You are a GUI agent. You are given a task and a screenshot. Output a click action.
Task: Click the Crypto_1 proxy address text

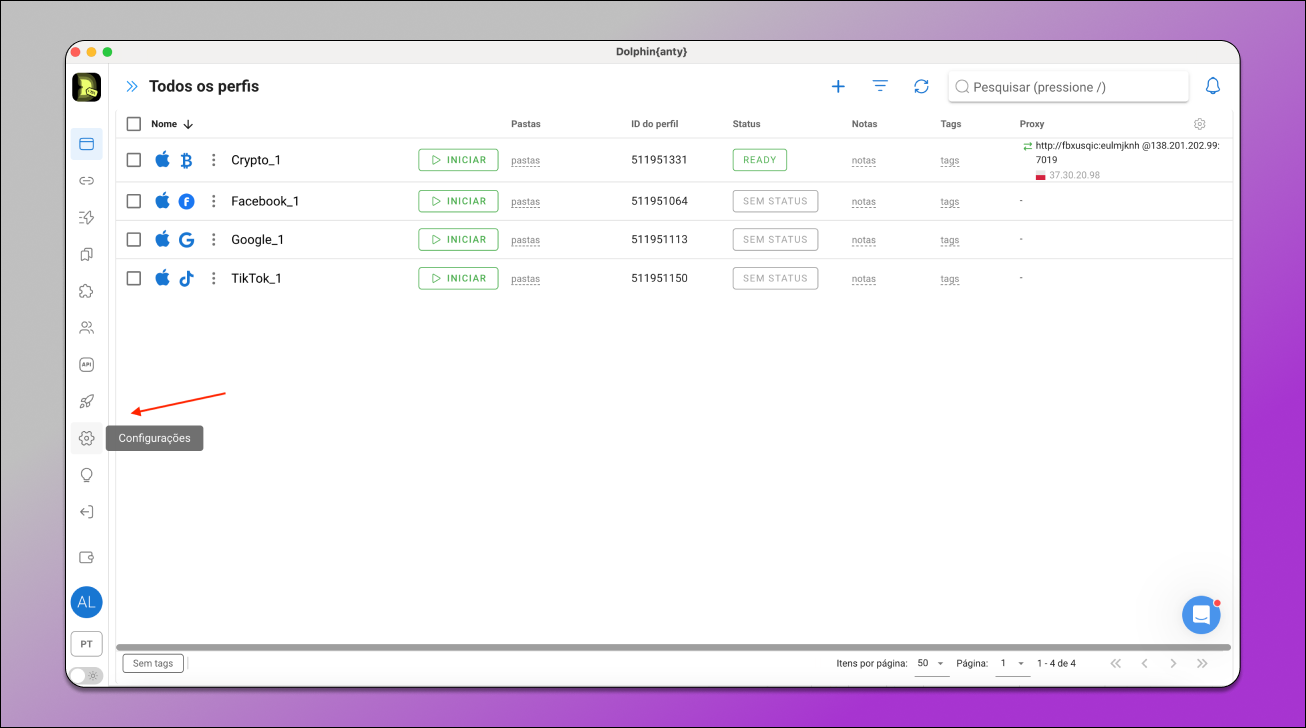click(1127, 152)
